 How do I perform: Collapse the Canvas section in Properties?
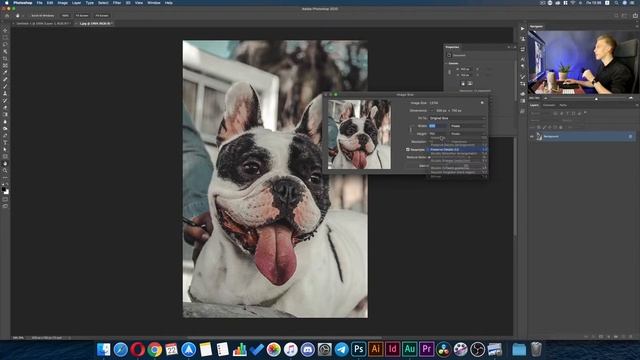click(x=446, y=63)
